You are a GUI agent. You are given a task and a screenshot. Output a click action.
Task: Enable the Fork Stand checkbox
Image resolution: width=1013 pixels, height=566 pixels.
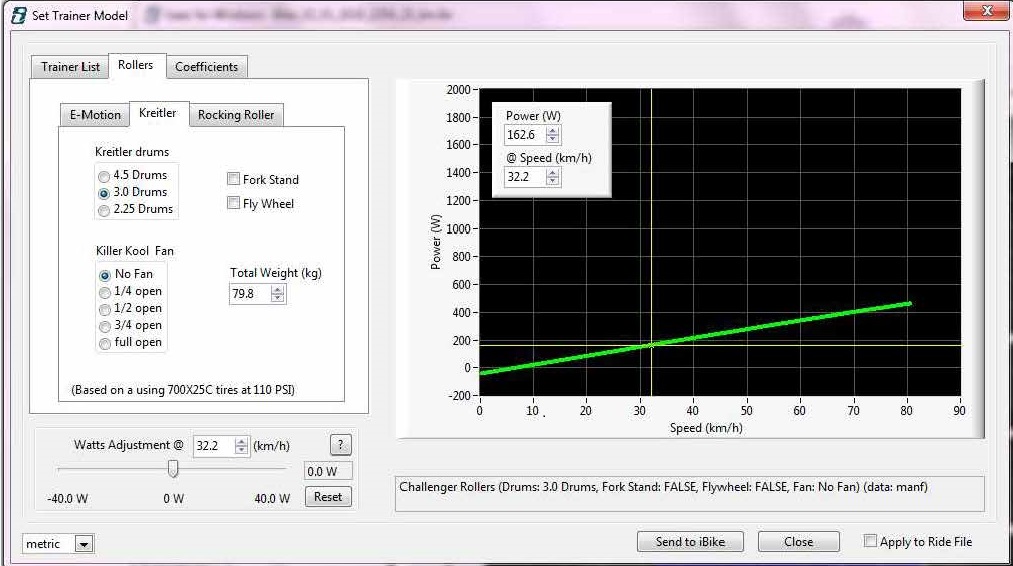coord(234,180)
